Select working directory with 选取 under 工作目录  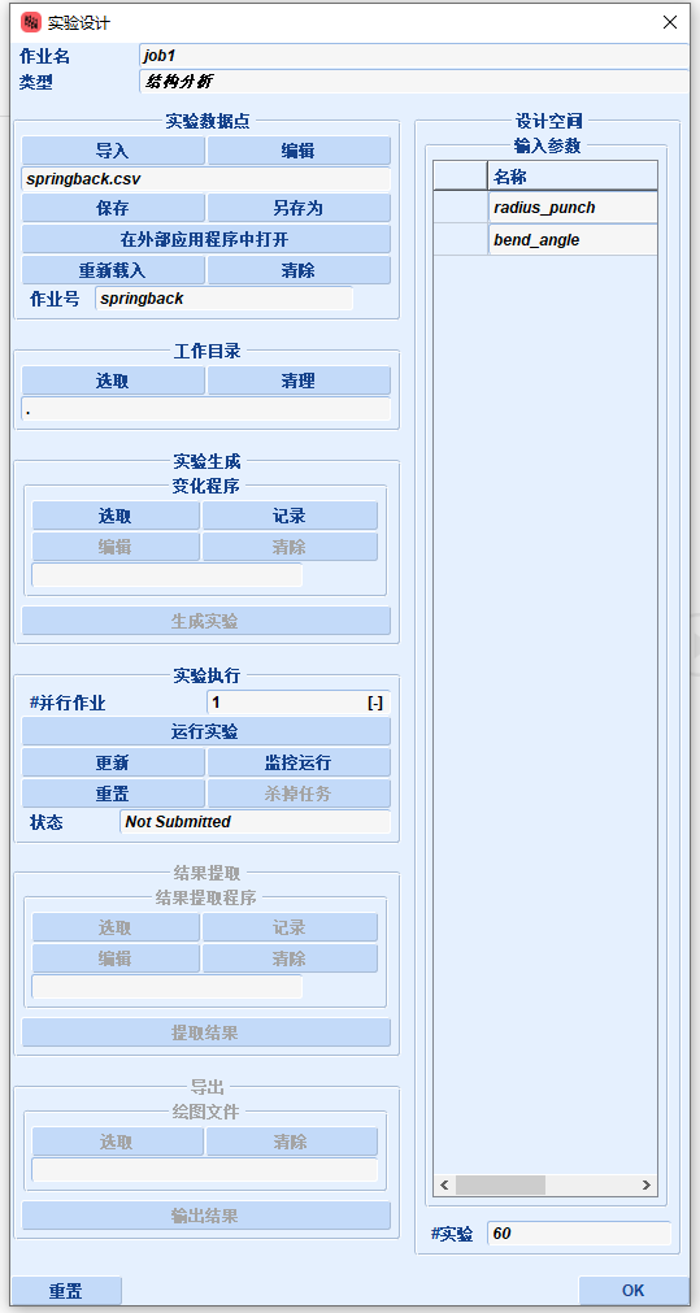click(x=113, y=381)
